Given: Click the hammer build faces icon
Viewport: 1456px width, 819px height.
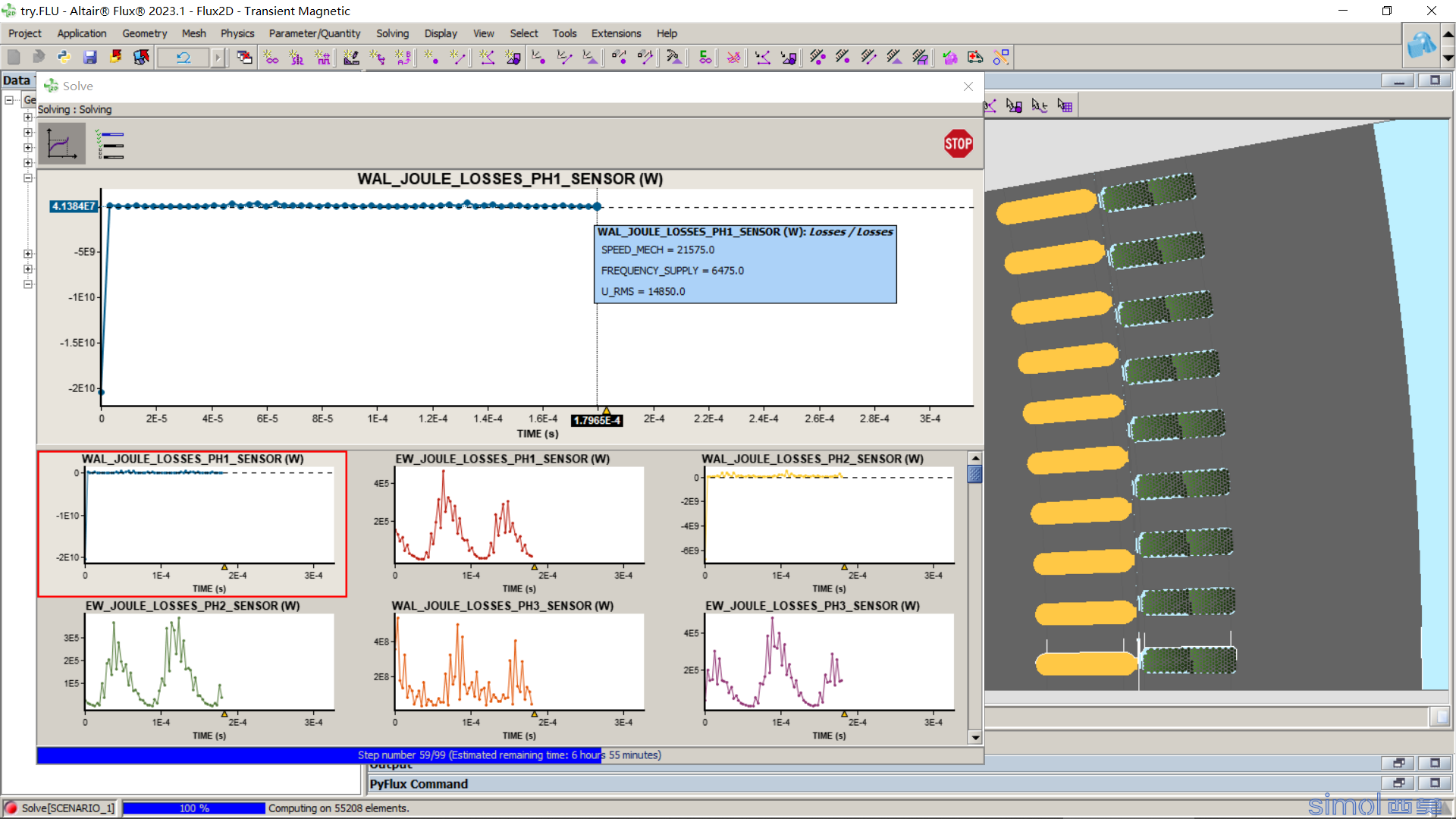Looking at the screenshot, I should click(674, 57).
